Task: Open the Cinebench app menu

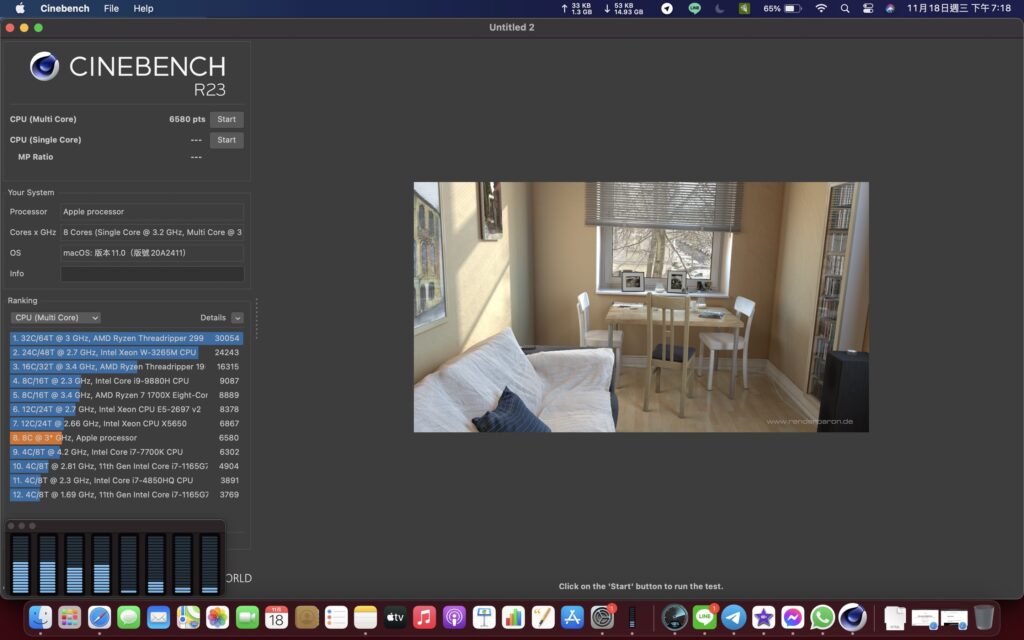Action: click(x=65, y=8)
